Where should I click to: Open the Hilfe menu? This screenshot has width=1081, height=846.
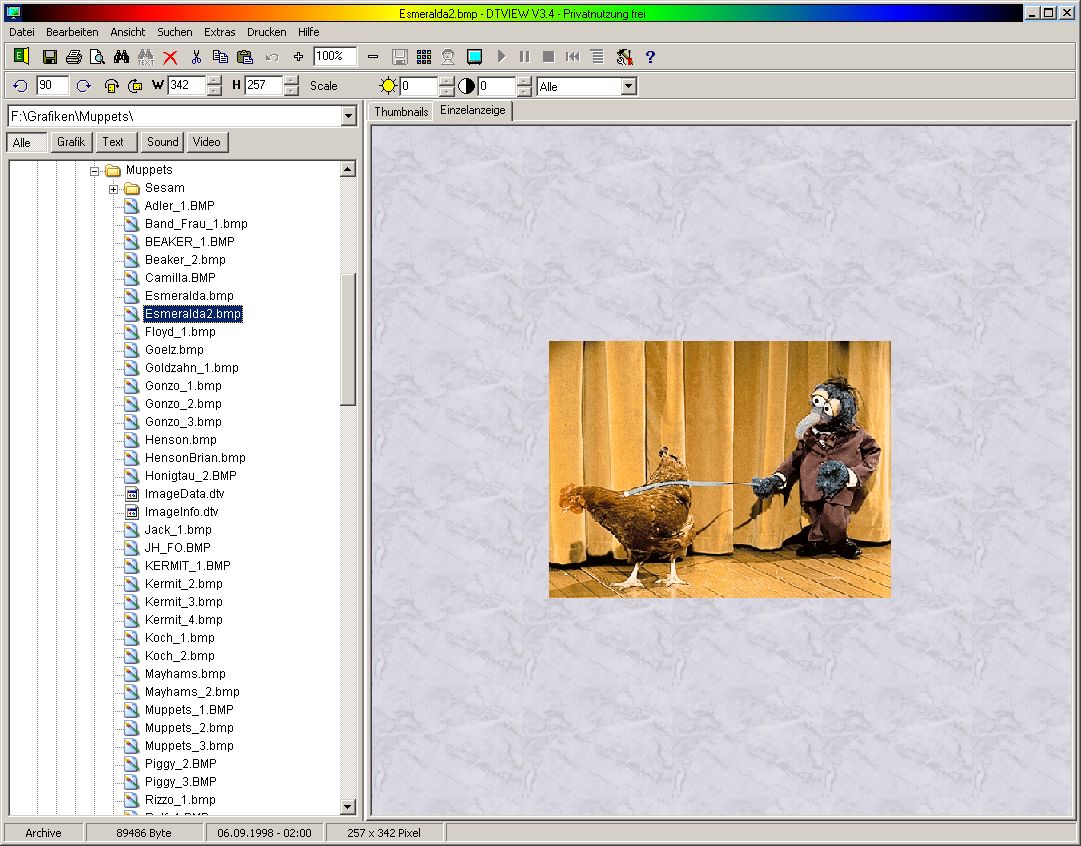click(308, 32)
